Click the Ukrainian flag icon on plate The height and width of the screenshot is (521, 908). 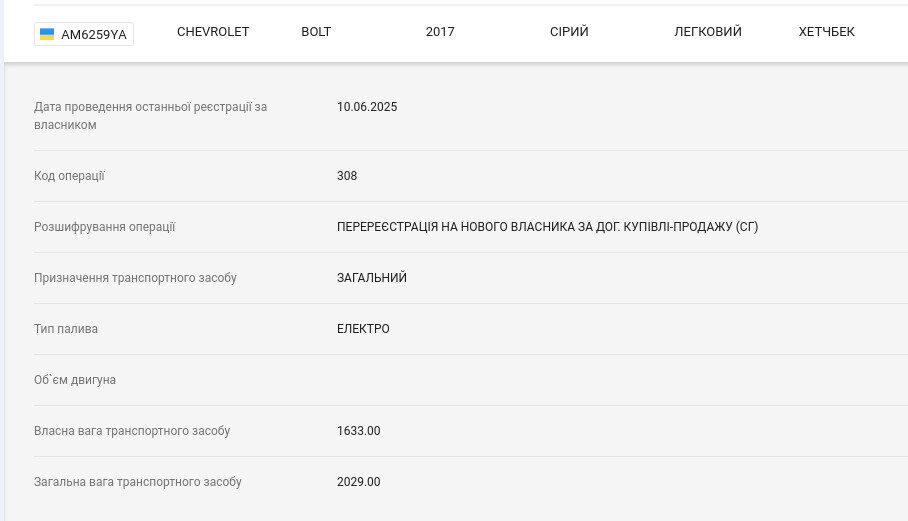pos(47,34)
